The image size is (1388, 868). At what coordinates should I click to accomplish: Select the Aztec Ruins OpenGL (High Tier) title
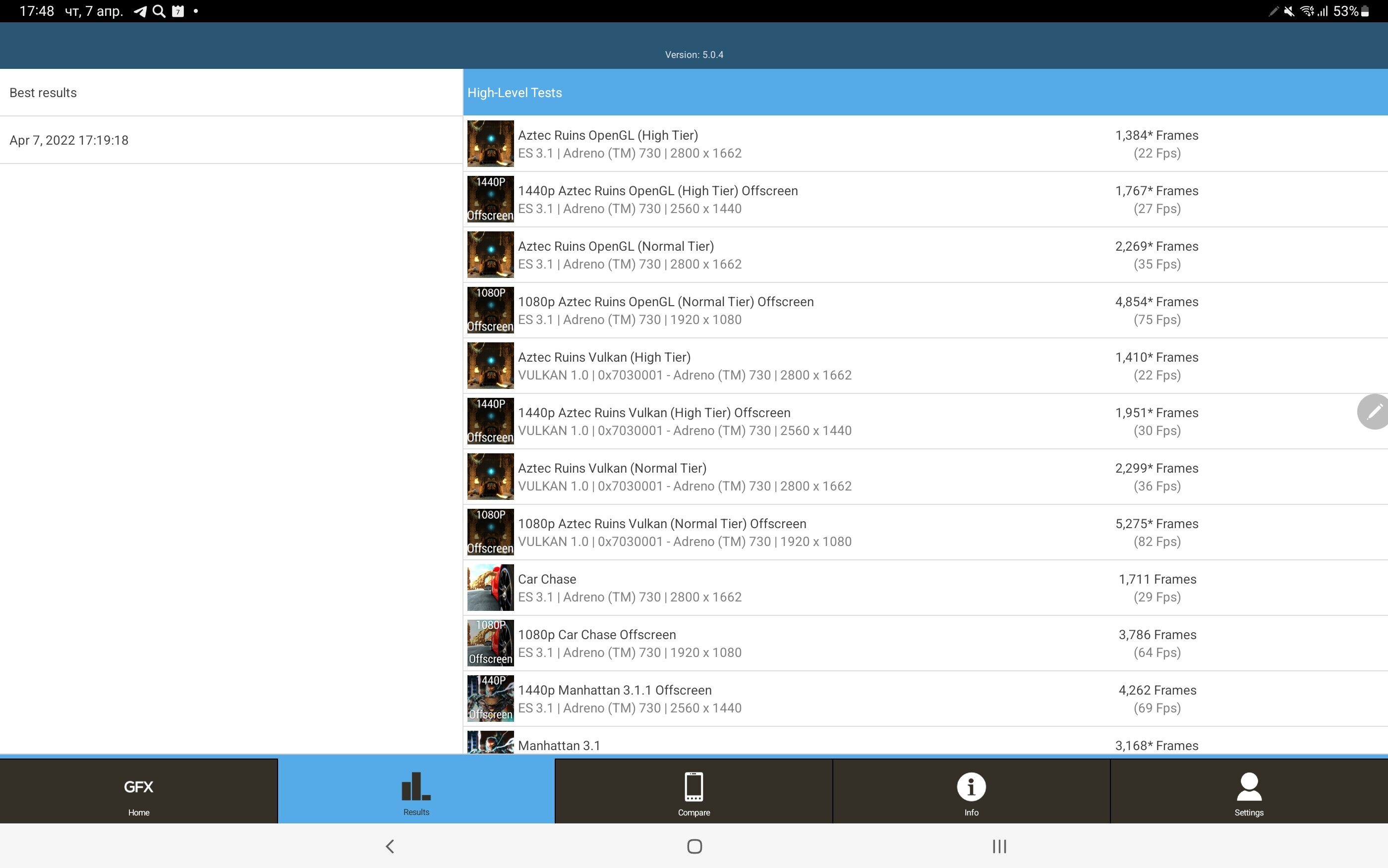click(608, 135)
